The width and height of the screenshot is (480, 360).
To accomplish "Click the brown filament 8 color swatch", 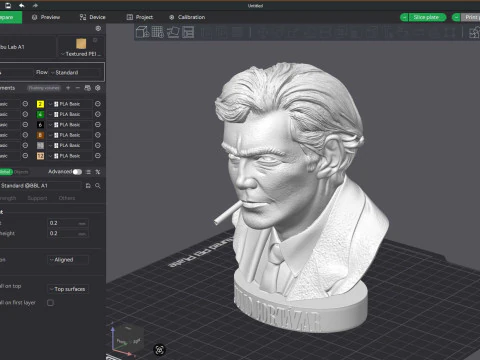I will tap(40, 135).
